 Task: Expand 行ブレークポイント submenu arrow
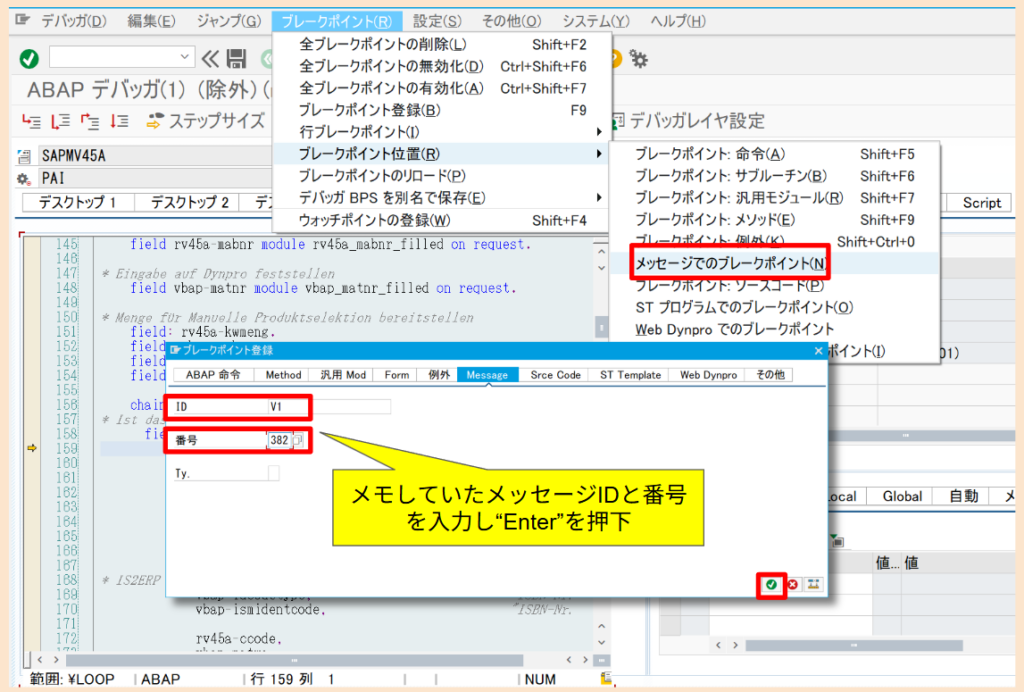[599, 132]
